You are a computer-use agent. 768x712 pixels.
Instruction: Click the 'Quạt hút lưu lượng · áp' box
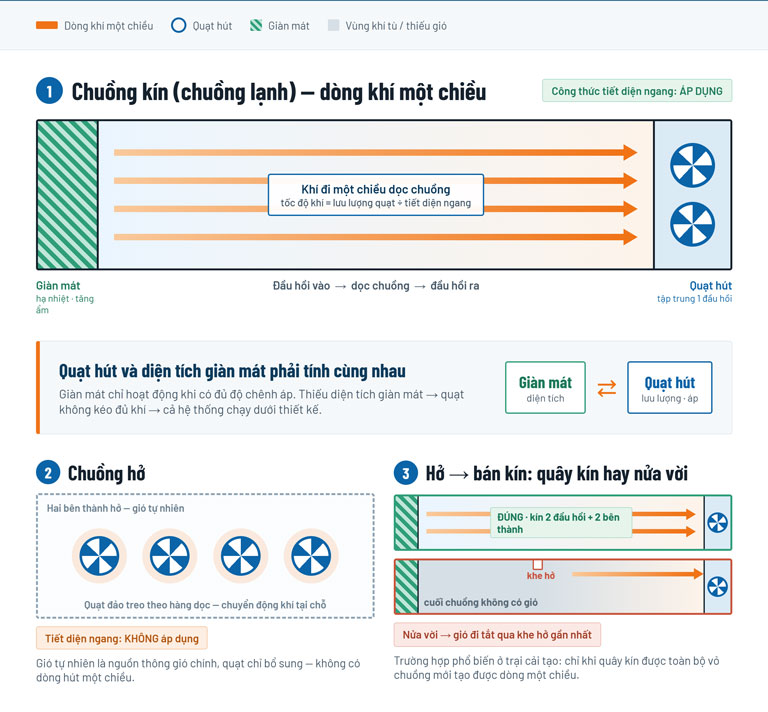pos(670,388)
